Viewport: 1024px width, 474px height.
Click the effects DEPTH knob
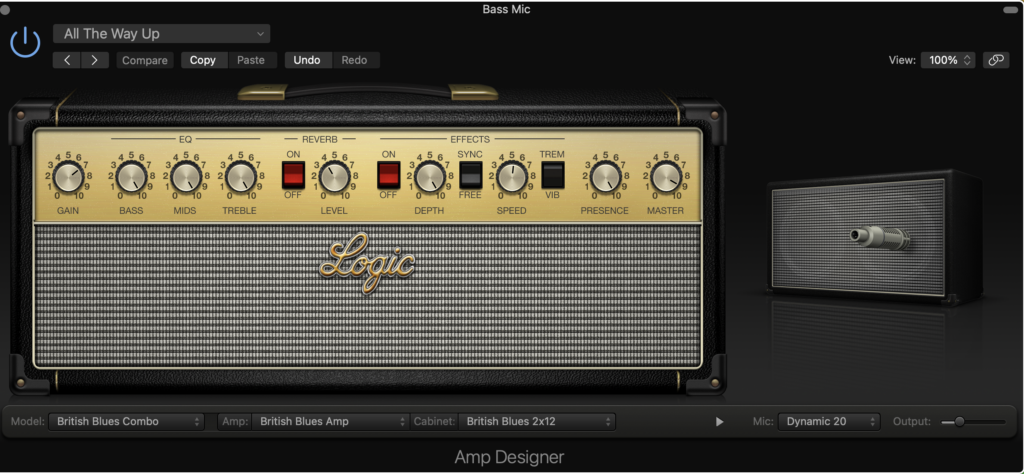click(x=429, y=177)
